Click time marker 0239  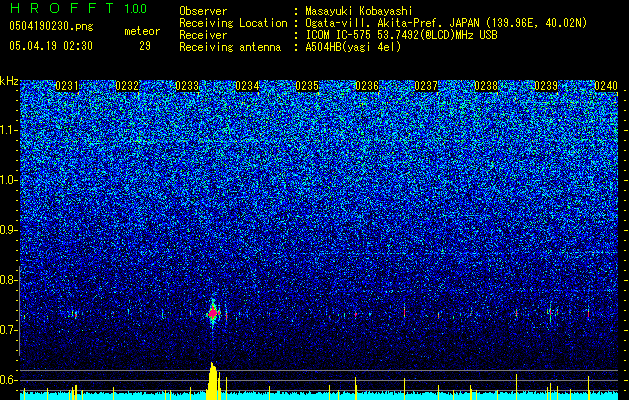tap(546, 86)
